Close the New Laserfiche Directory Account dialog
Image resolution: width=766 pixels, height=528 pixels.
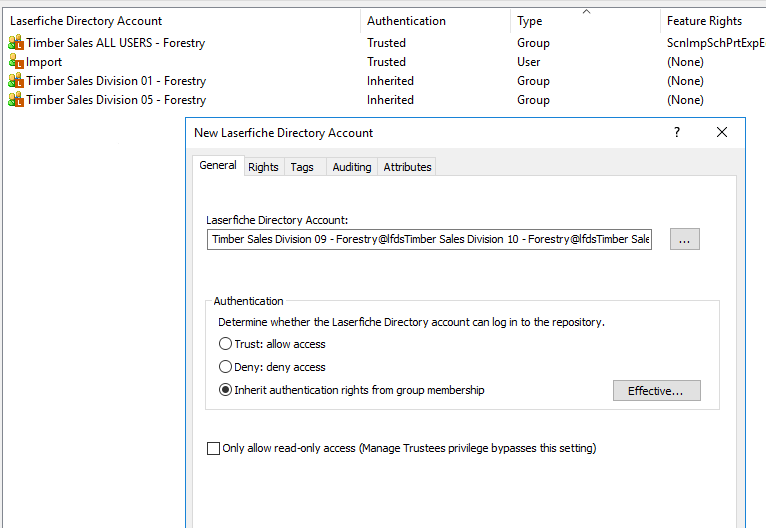pos(722,132)
